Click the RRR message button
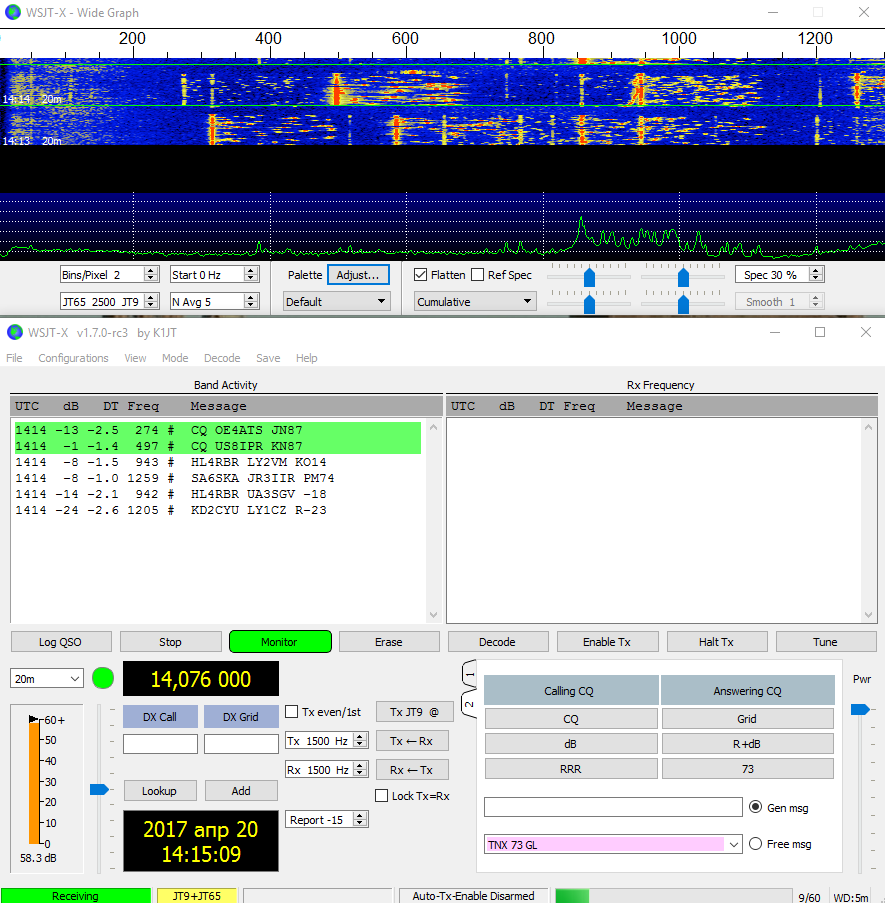This screenshot has height=903, width=885. (x=571, y=769)
